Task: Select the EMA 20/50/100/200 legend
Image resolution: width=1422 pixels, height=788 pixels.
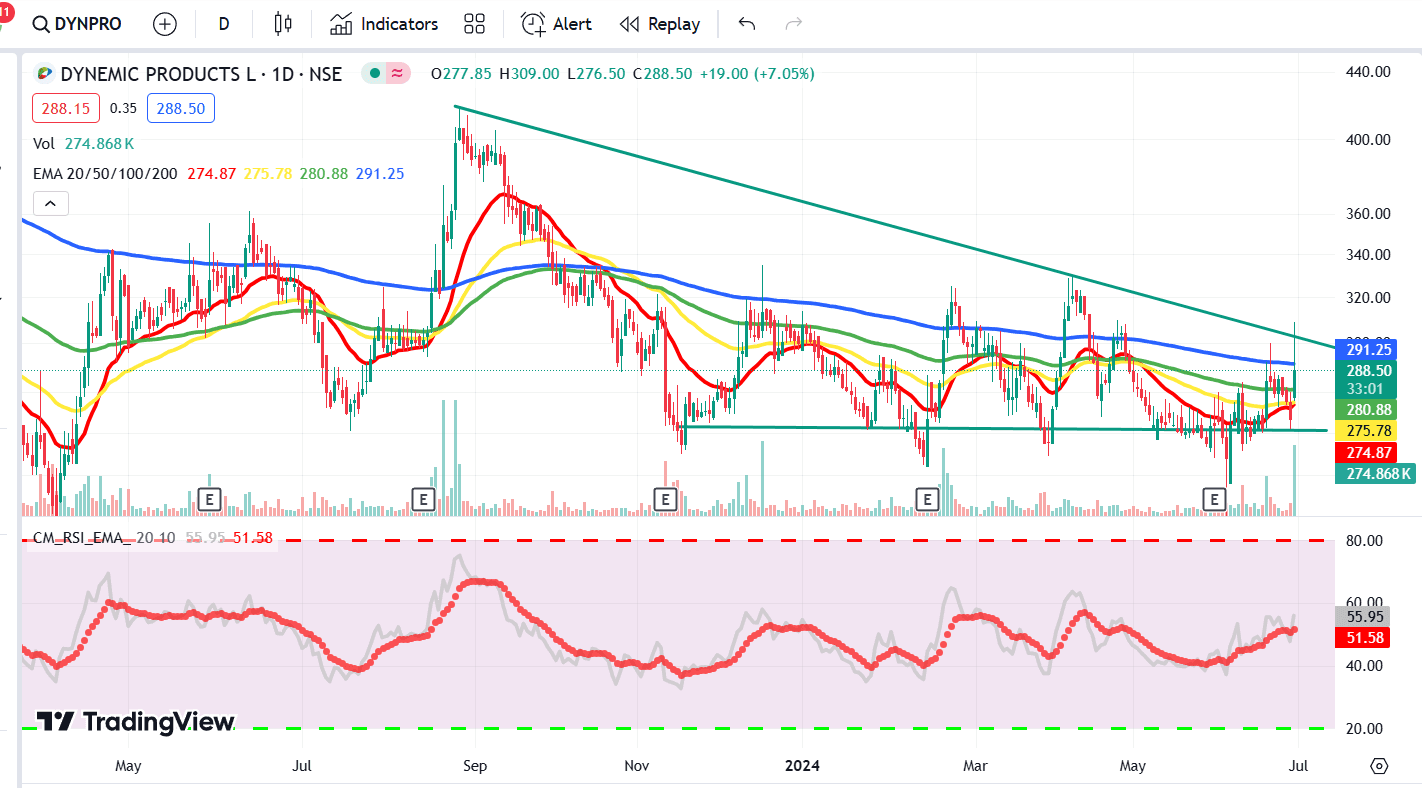Action: click(218, 174)
